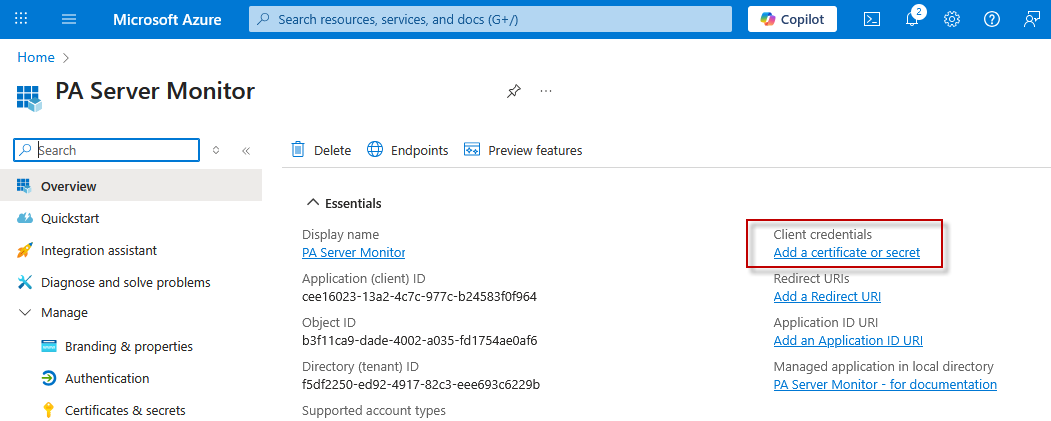Viewport: 1051px width, 421px height.
Task: Open Cloud Shell from the top bar
Action: (x=872, y=19)
